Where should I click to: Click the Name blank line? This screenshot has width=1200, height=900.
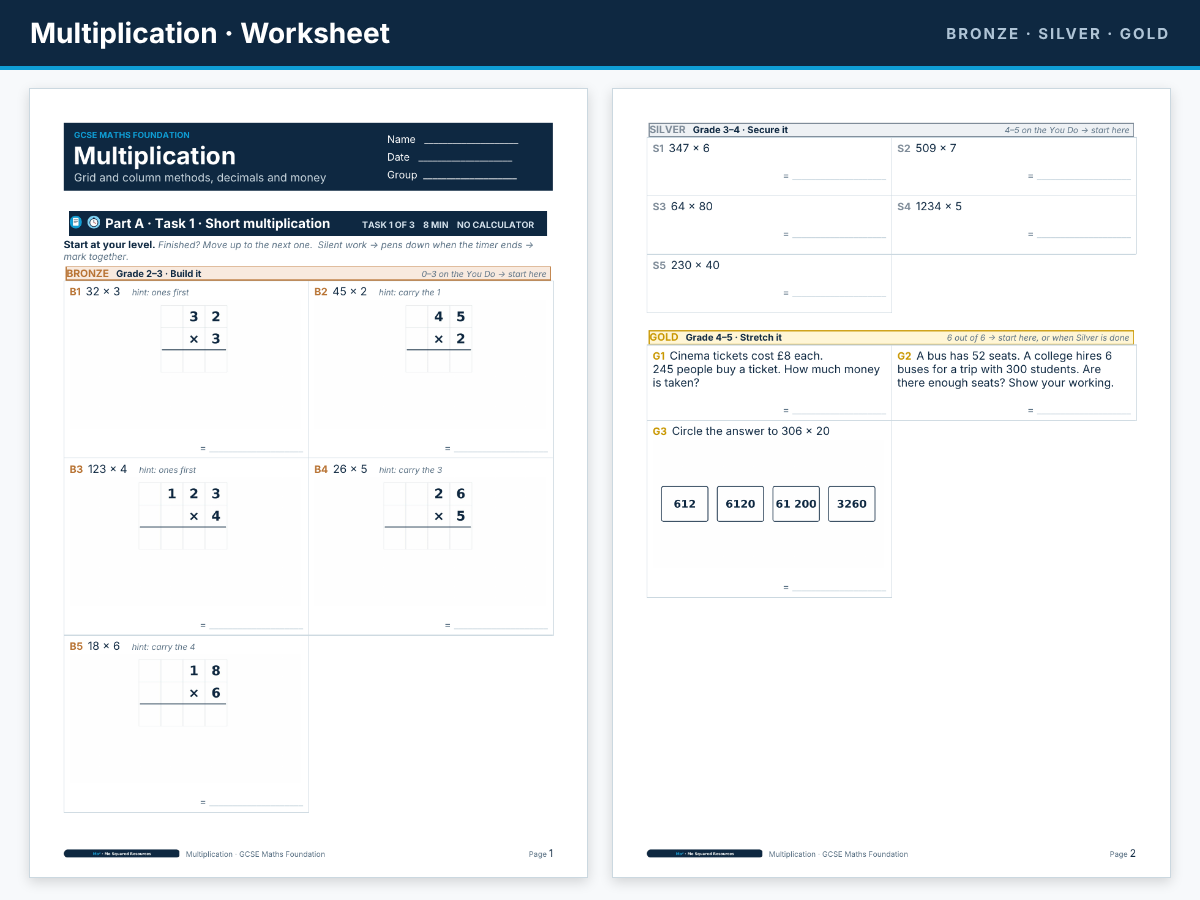(x=471, y=142)
